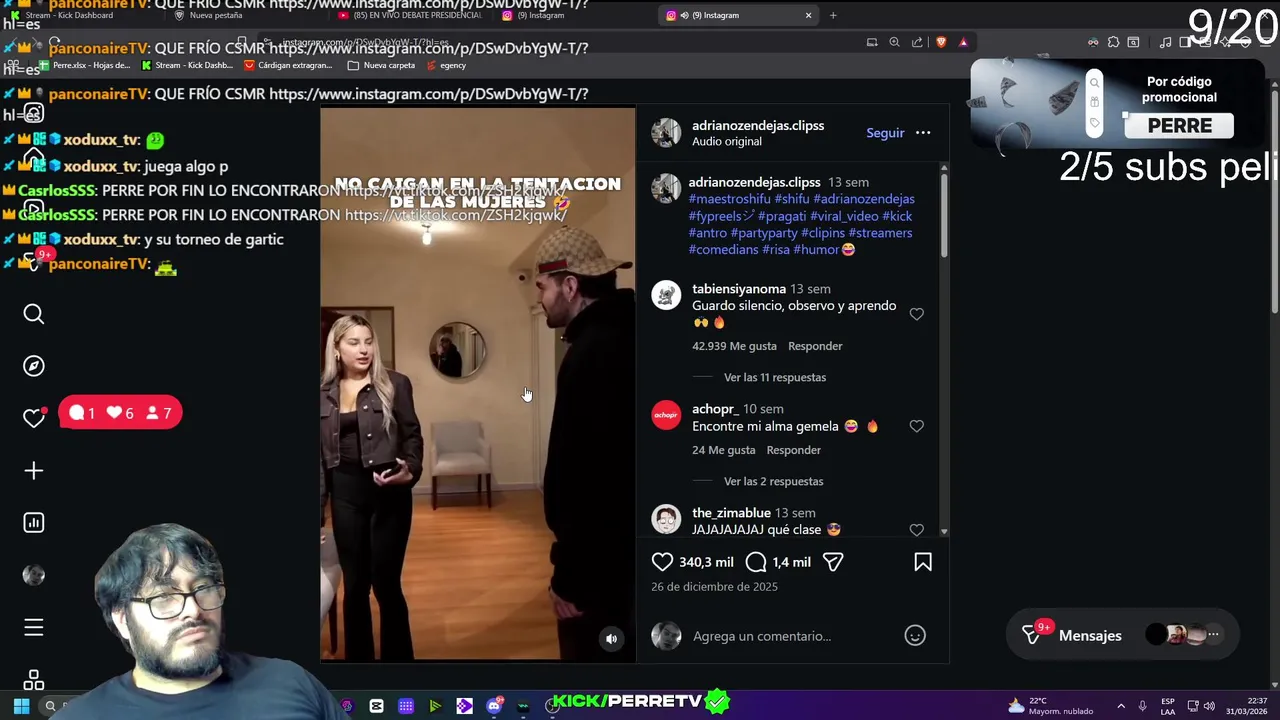Open the "Nueva carpeta" bookmarks folder

(381, 65)
